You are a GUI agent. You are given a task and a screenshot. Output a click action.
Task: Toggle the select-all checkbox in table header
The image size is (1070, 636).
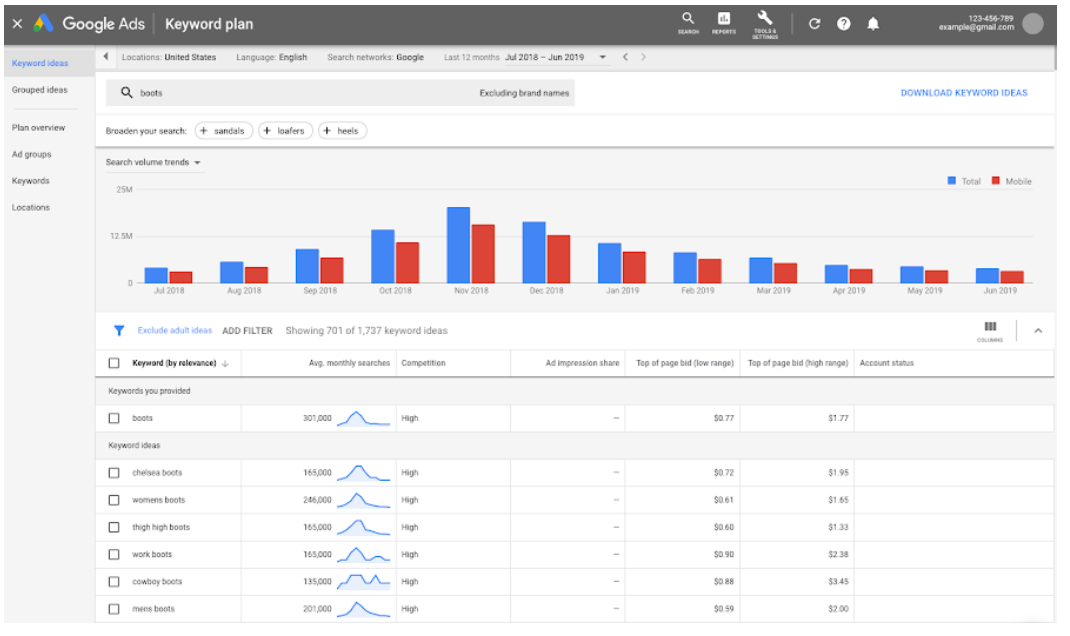pos(114,363)
